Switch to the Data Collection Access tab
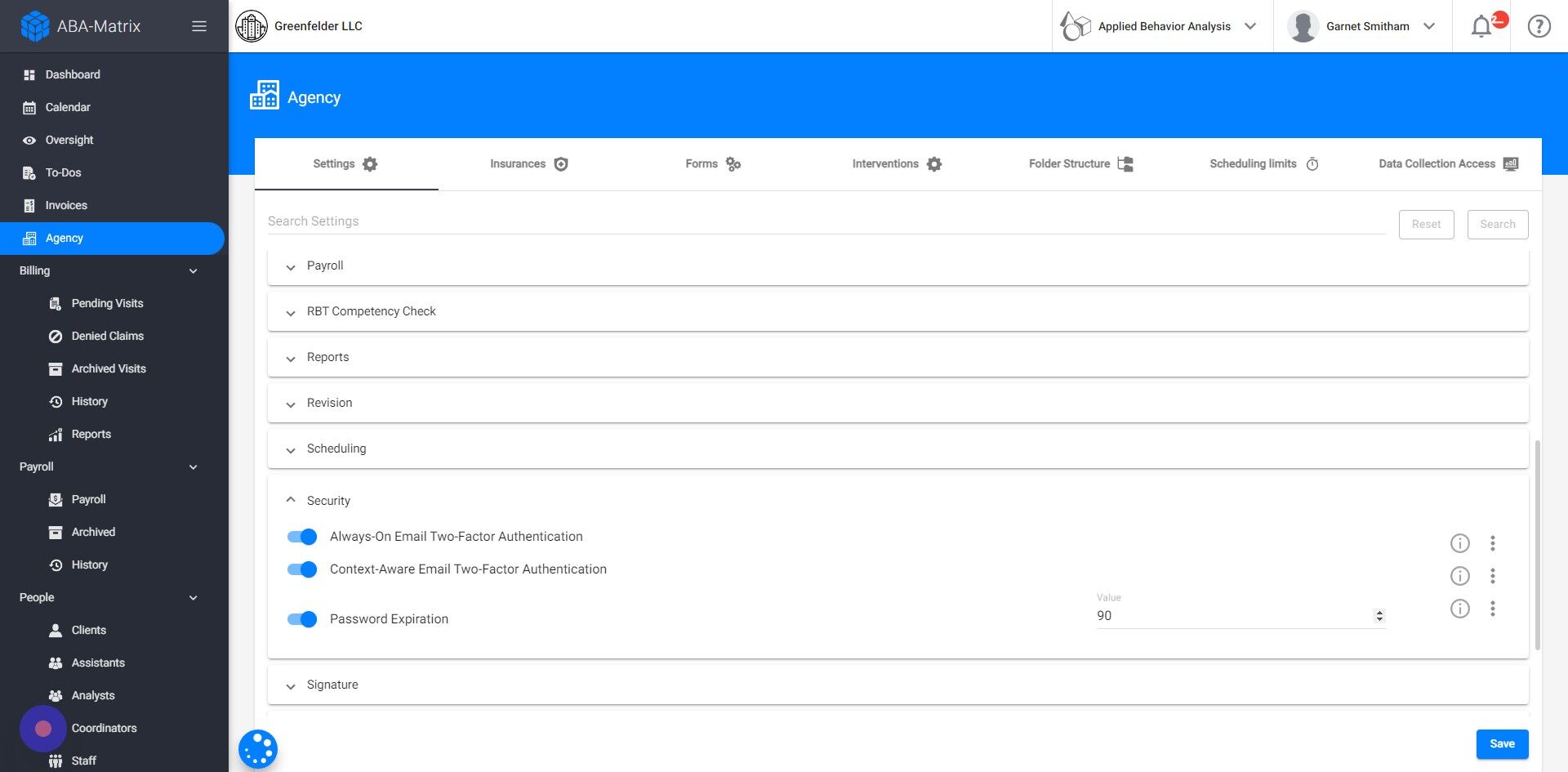 click(1449, 164)
